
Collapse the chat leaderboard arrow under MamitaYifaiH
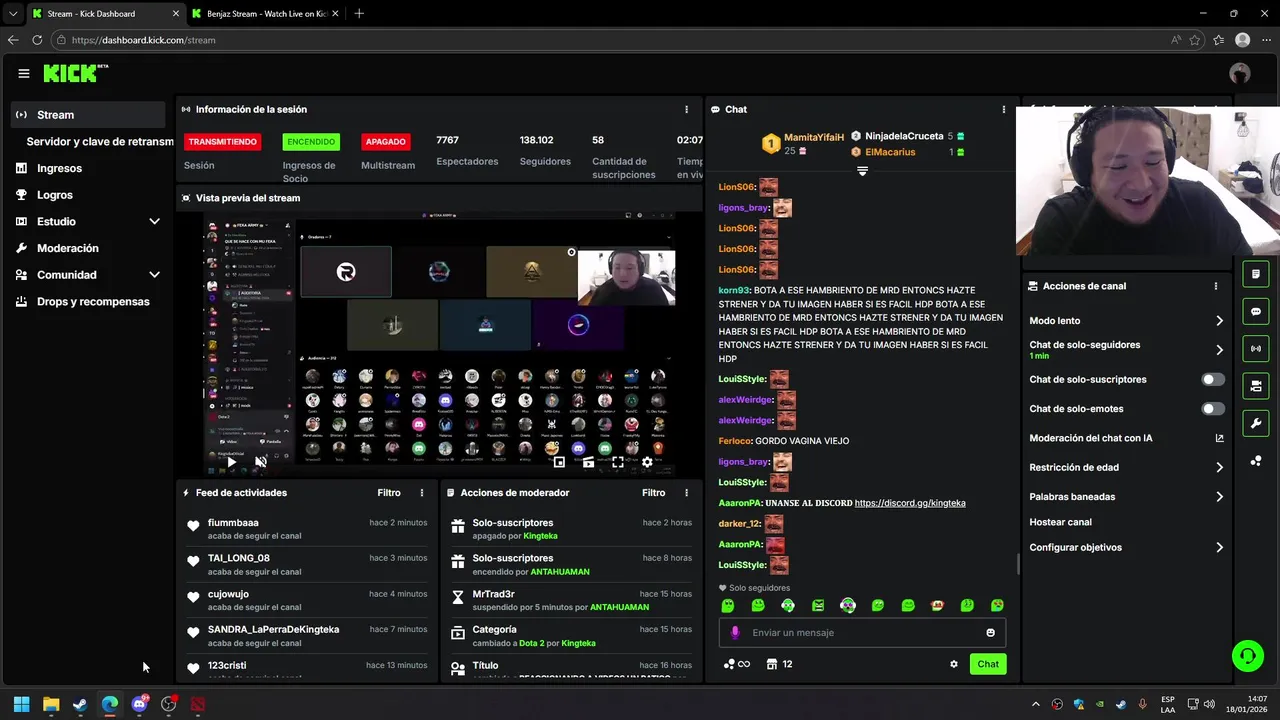(862, 171)
